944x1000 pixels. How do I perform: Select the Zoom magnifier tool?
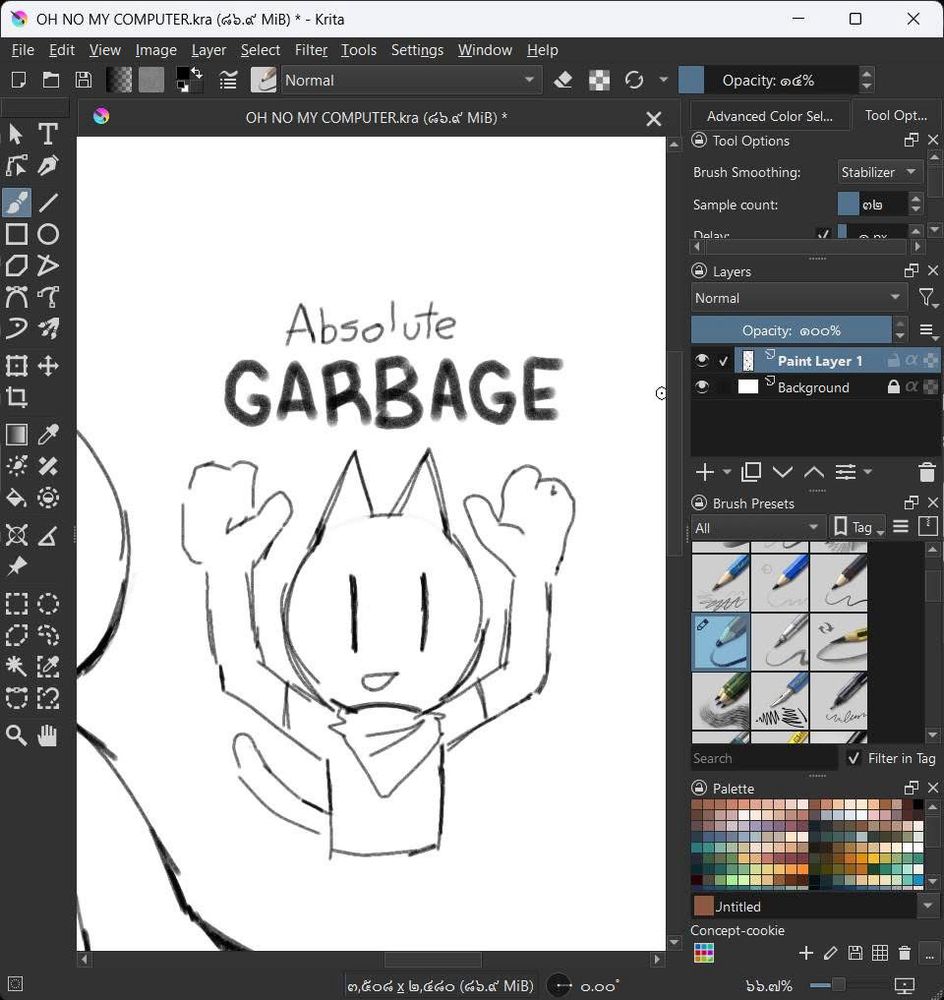point(17,735)
